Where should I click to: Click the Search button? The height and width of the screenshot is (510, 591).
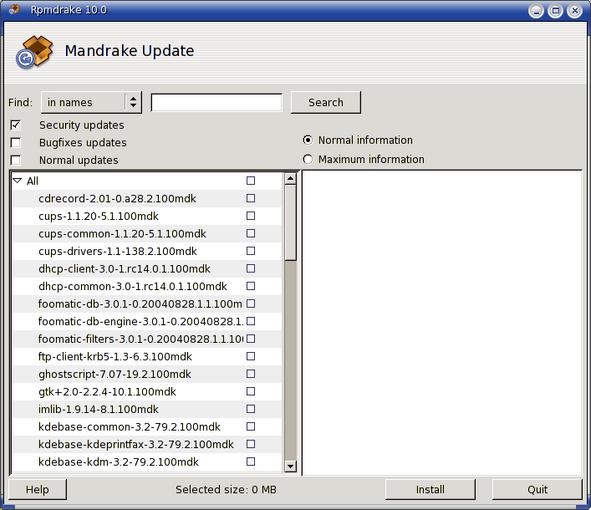pos(326,102)
